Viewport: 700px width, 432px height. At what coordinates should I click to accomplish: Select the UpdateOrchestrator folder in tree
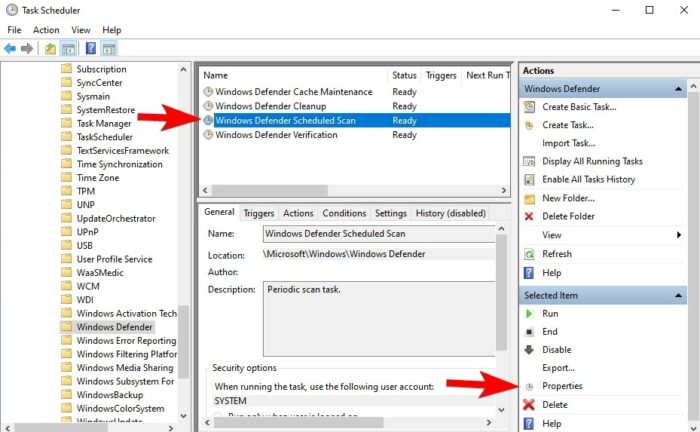[116, 219]
